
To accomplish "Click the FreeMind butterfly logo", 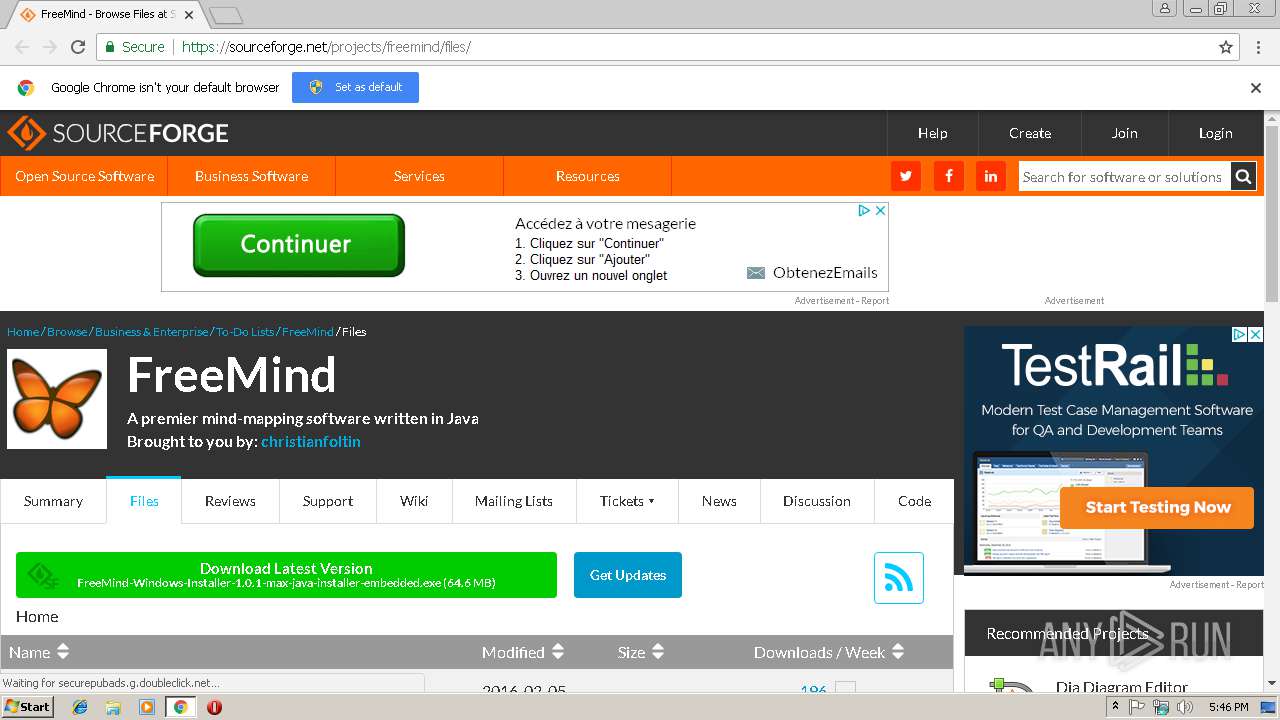I will tap(57, 398).
